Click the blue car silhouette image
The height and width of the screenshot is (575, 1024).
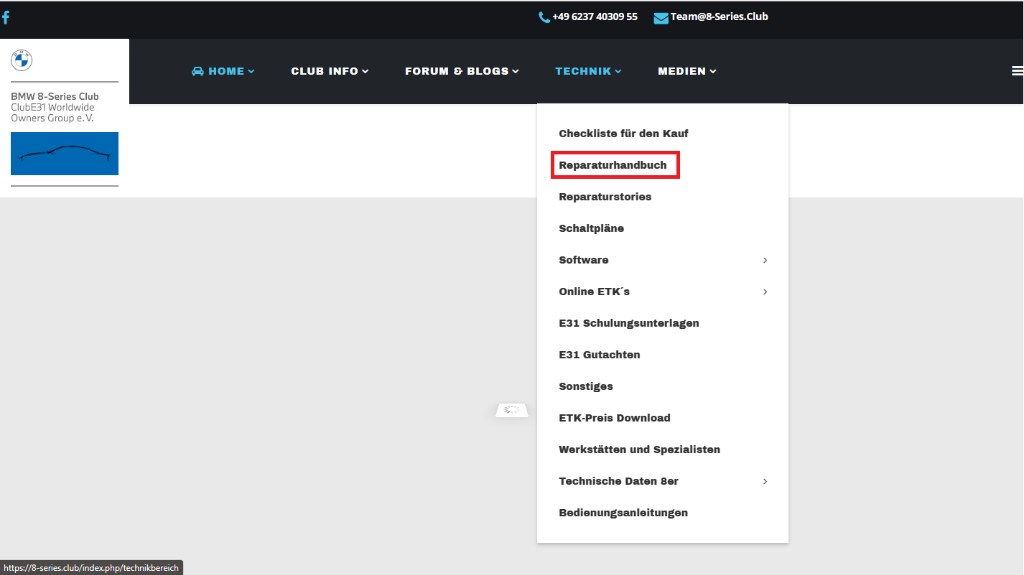pos(64,153)
